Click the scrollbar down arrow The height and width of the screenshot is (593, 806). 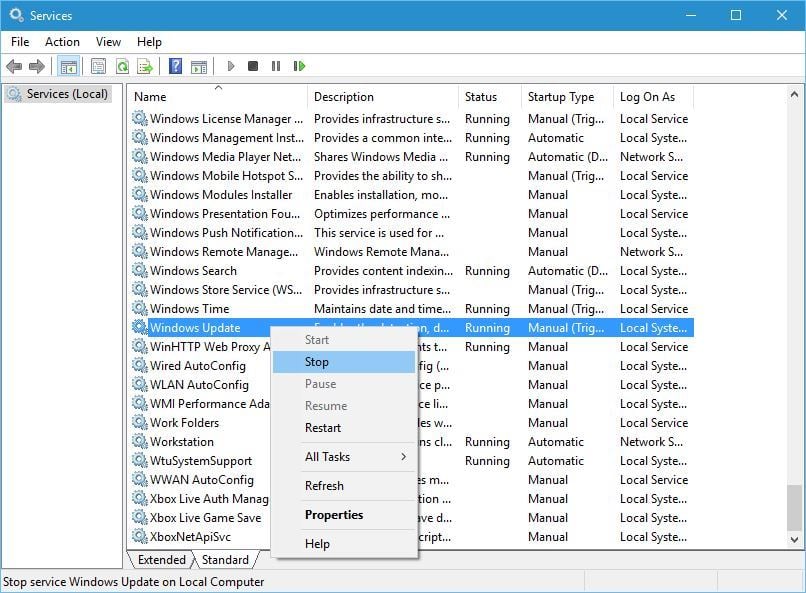(794, 540)
